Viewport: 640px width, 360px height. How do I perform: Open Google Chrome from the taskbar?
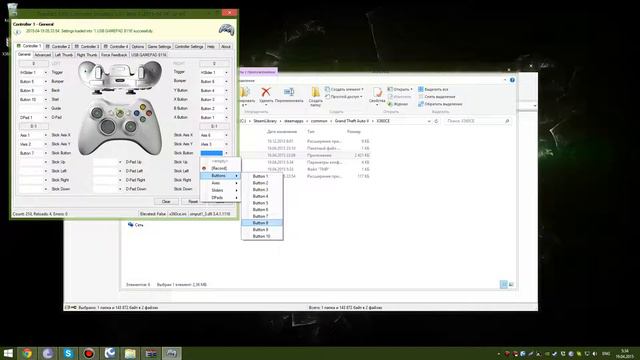pos(27,353)
